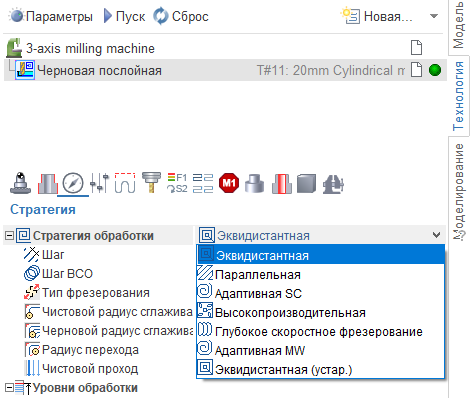Viewport: 474px width, 398px height.
Task: Open the feeds and speeds F1 S2 icon
Action: pos(177,183)
